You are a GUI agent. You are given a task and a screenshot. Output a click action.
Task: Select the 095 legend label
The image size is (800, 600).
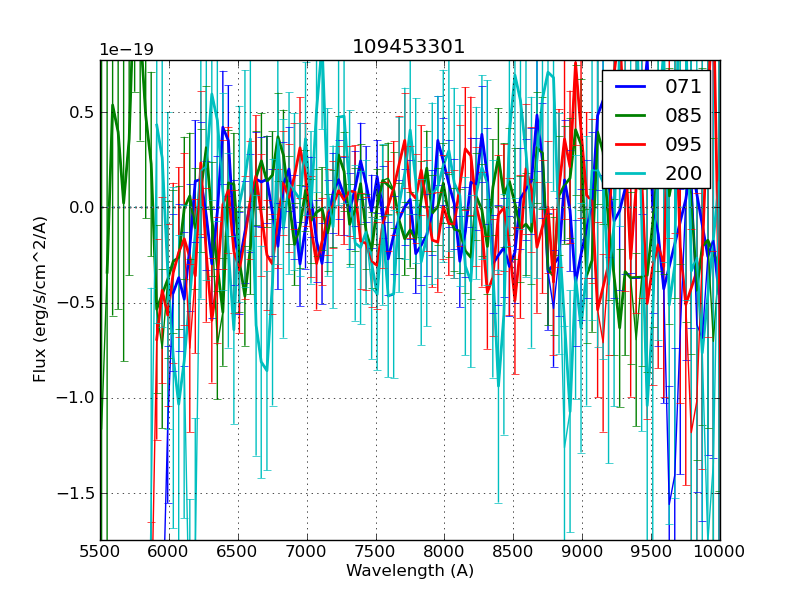(x=683, y=144)
